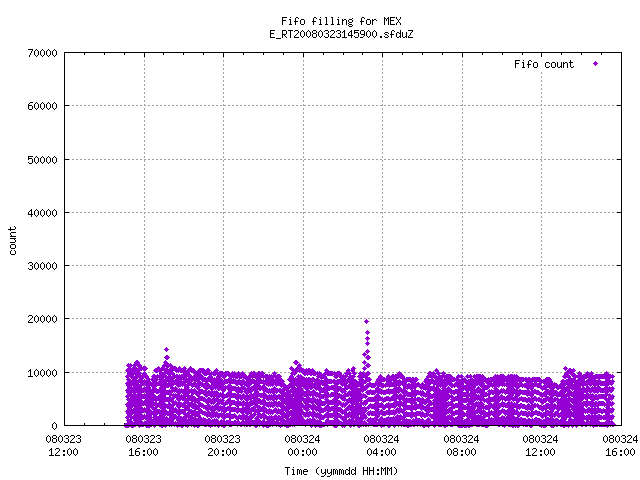This screenshot has height=480, width=640.
Task: Click the purple diamond legend marker
Action: (596, 64)
